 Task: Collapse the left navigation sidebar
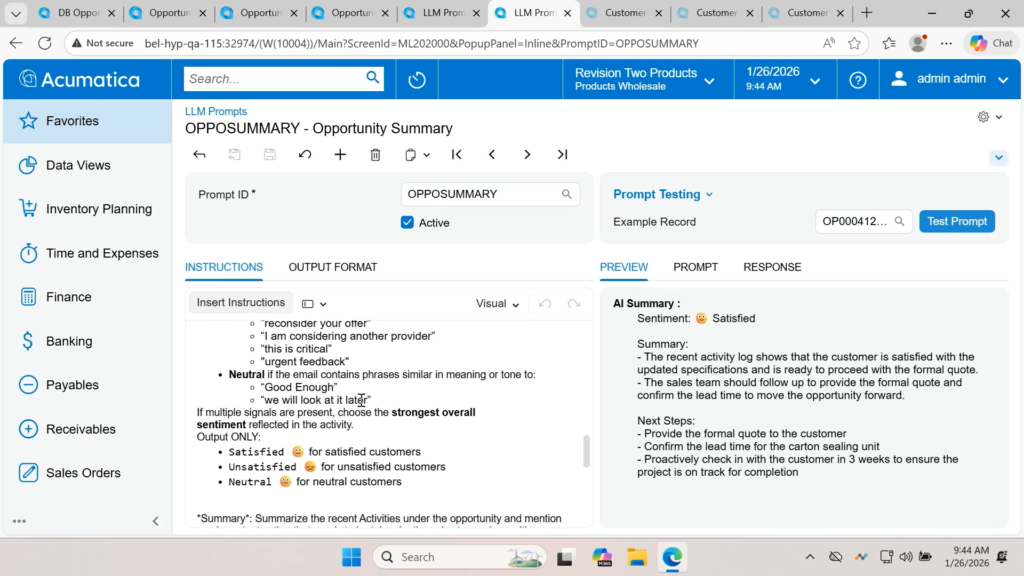[x=155, y=521]
